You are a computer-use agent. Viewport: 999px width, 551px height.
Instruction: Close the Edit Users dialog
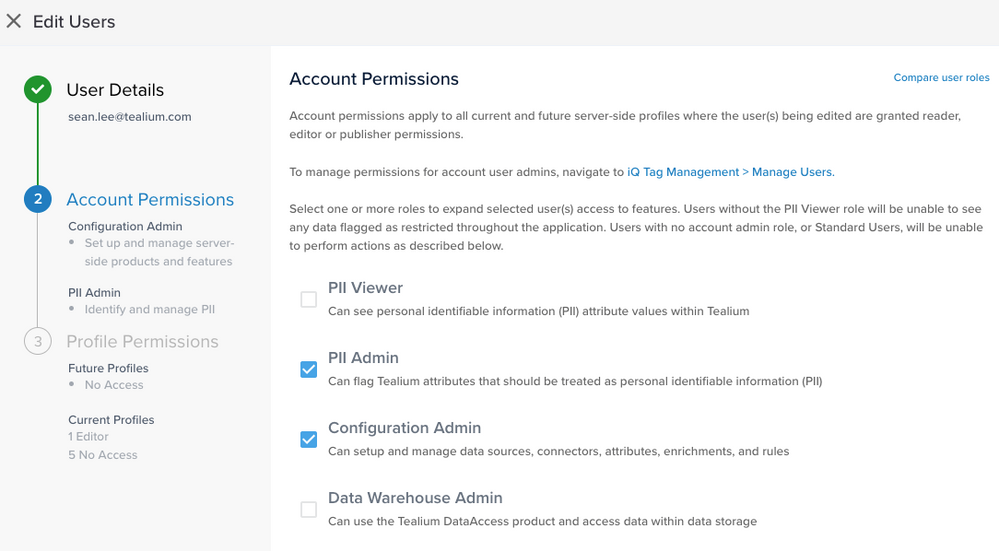tap(14, 21)
